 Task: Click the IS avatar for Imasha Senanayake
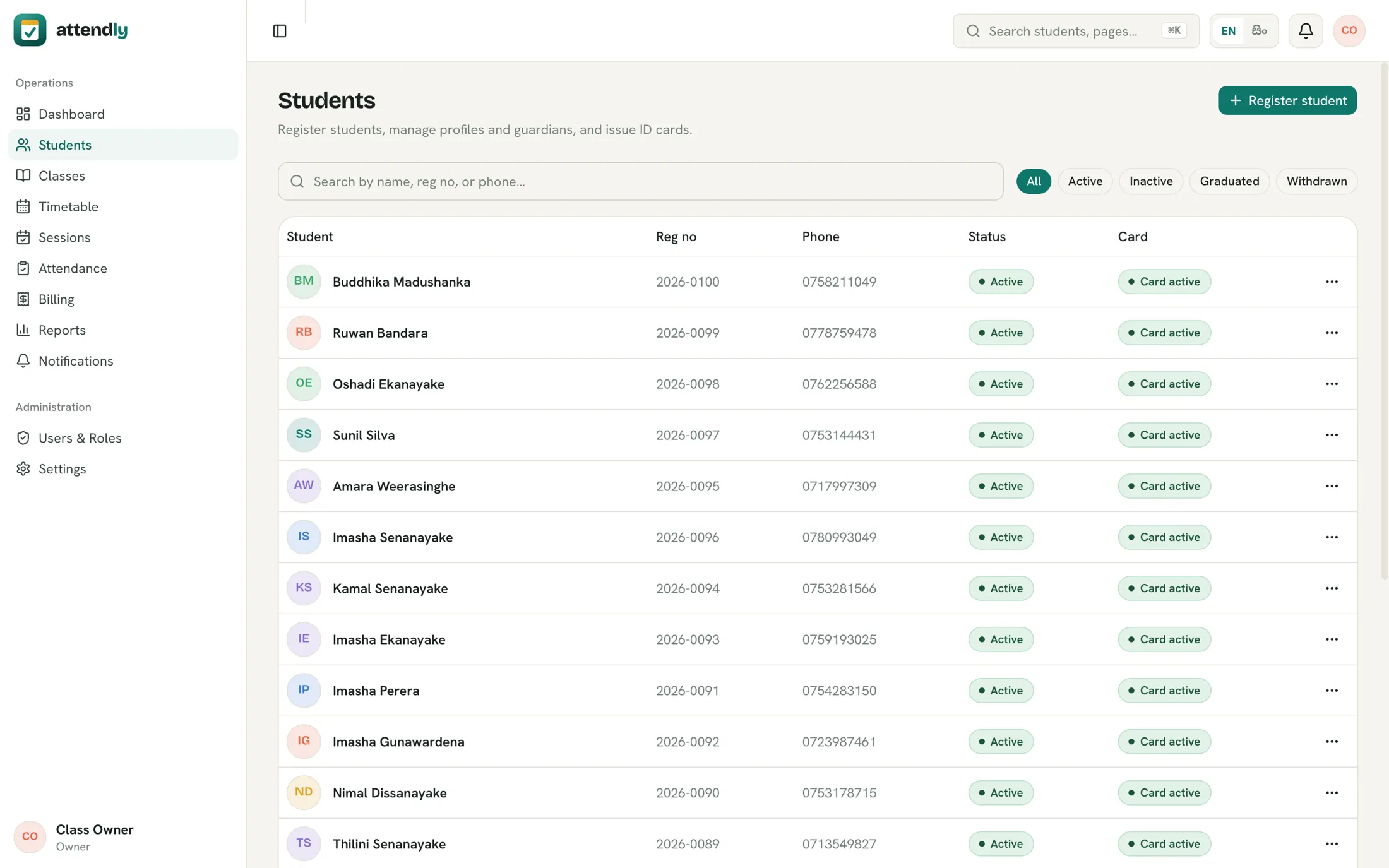tap(304, 537)
